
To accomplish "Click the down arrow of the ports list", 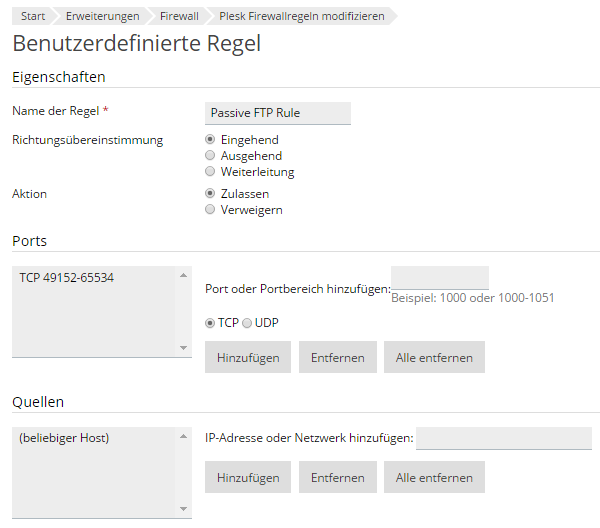I will click(183, 348).
